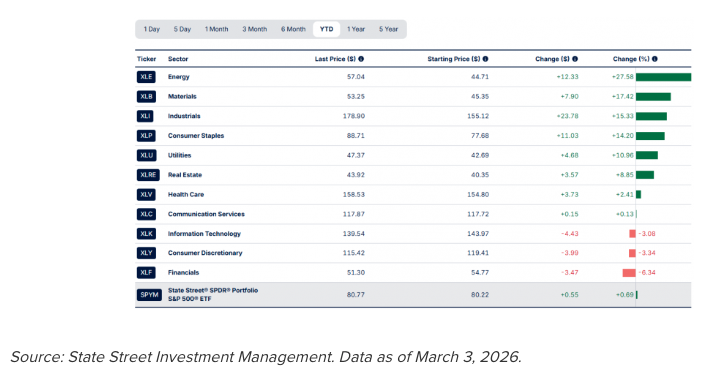The width and height of the screenshot is (704, 377).
Task: Select the XLU ticker badge
Action: pos(146,155)
